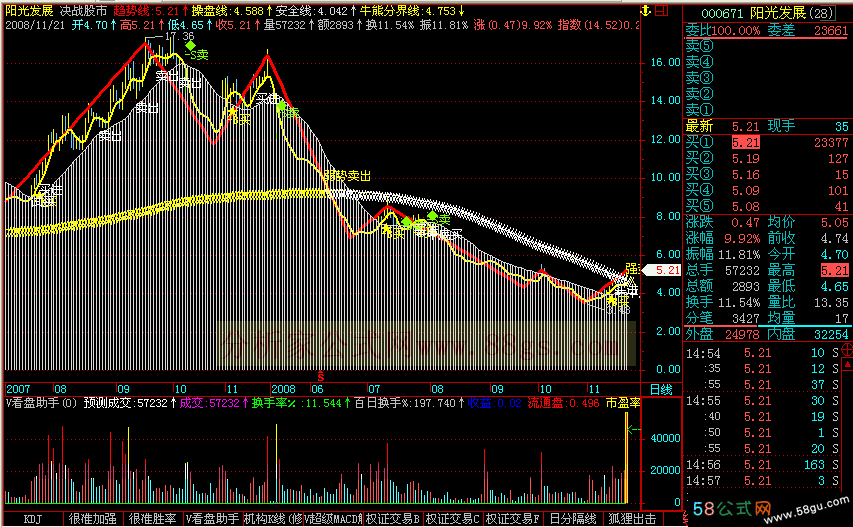The height and width of the screenshot is (527, 853).
Task: Click the 操盘线:4.588 indicator value
Action: click(x=231, y=11)
